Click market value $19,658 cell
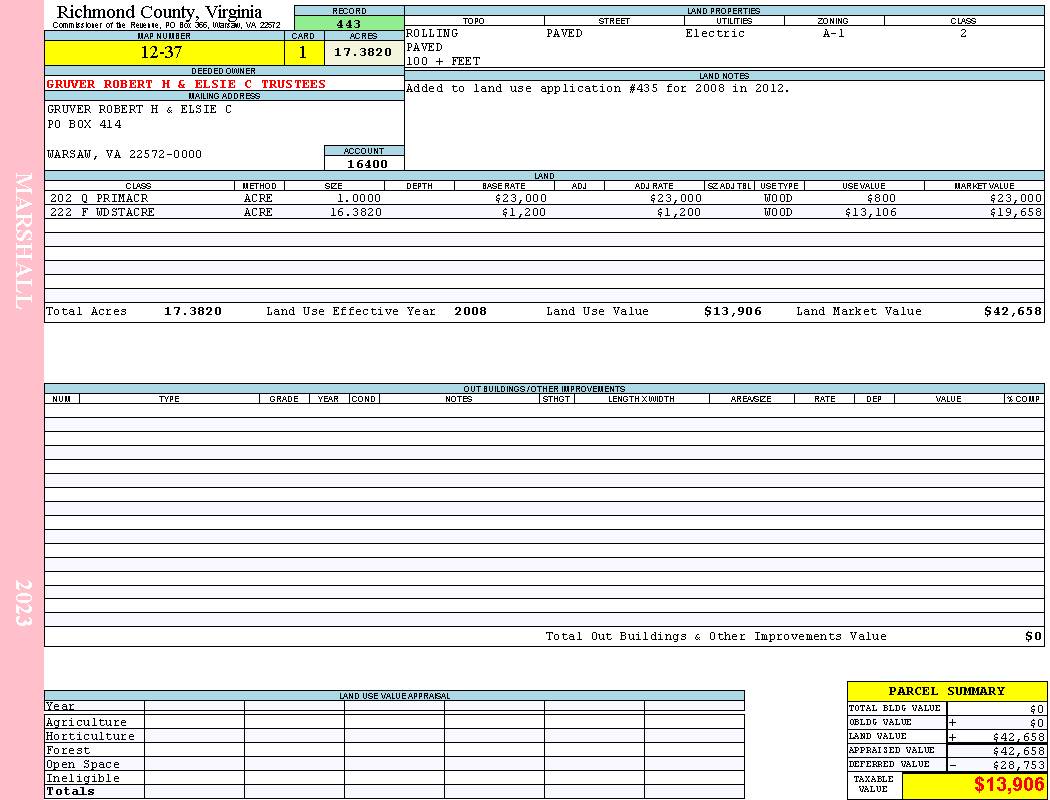This screenshot has width=1050, height=800. point(1016,213)
